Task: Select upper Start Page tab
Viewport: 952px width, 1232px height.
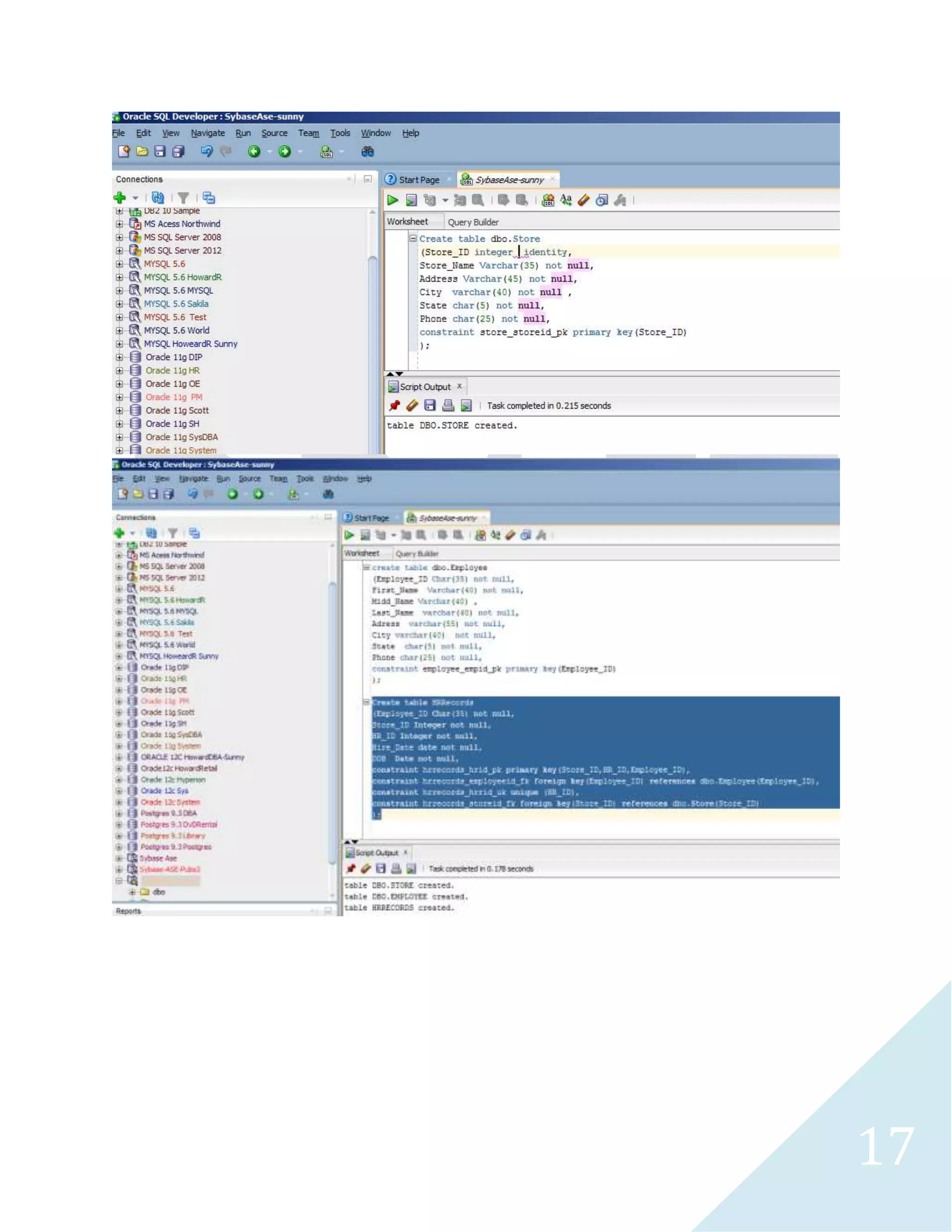Action: pos(418,179)
